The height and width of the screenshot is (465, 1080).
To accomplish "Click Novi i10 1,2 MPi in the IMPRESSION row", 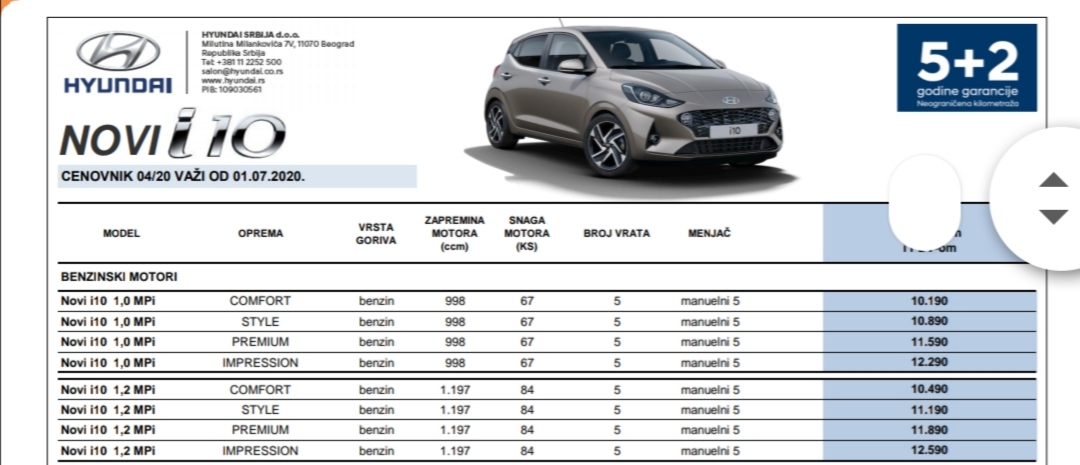I will point(107,451).
